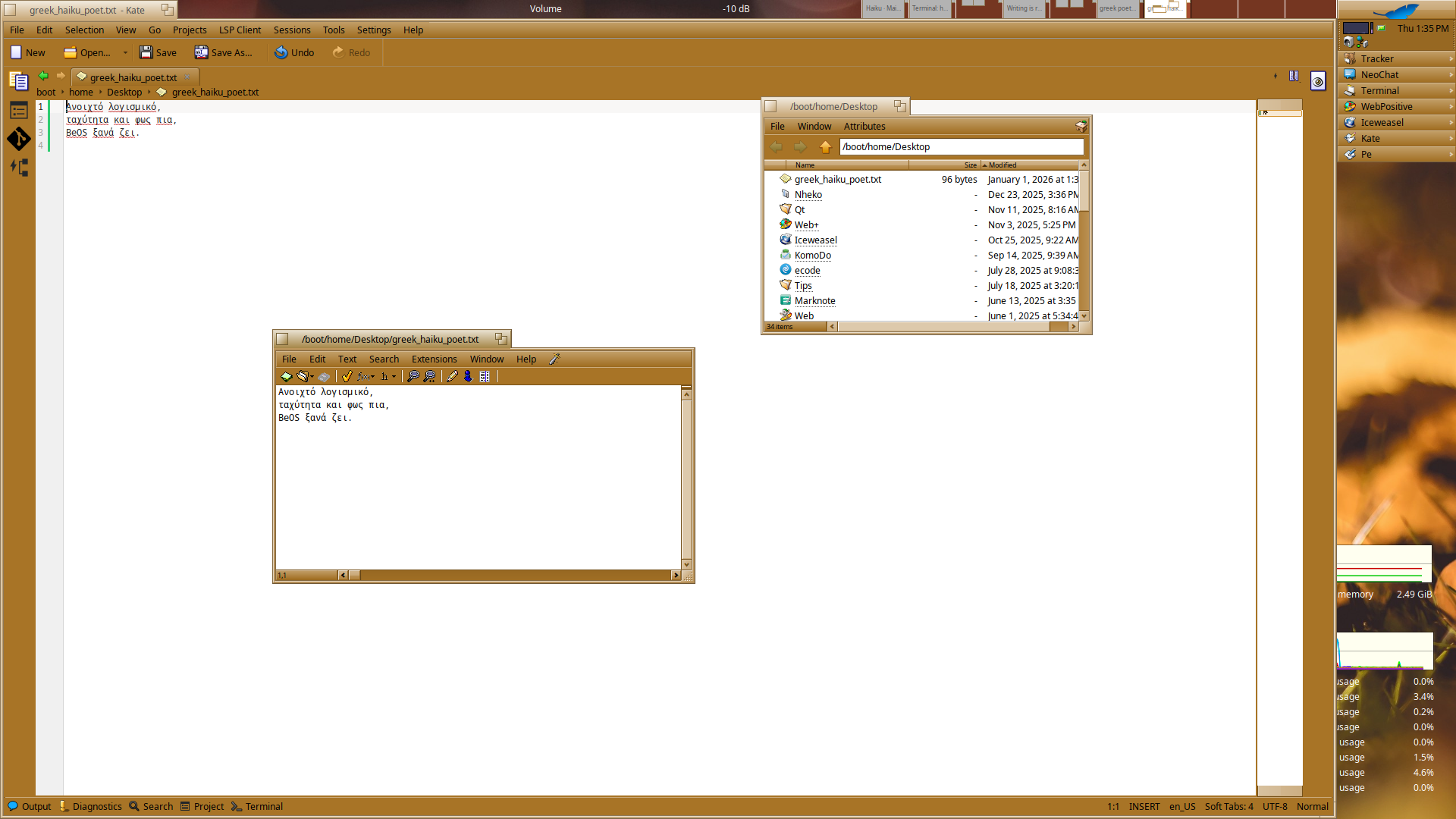Open the Icewasel entry in Tracker list
Viewport: 1456px width, 819px height.
815,240
